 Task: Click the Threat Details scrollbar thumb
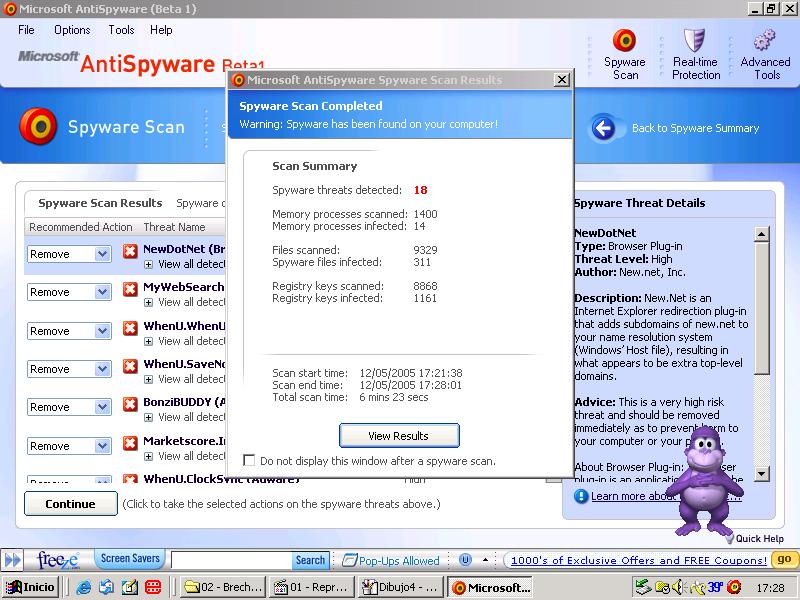(x=761, y=308)
